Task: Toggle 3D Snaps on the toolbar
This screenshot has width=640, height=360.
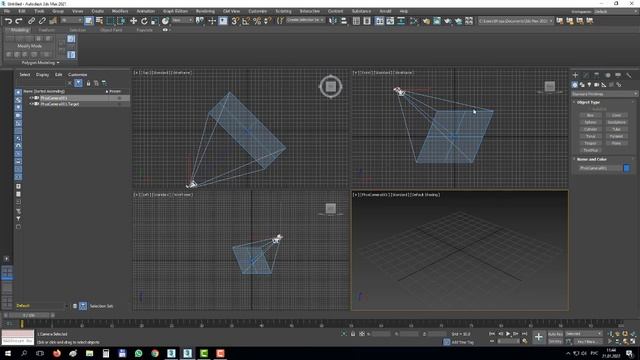Action: 235,21
